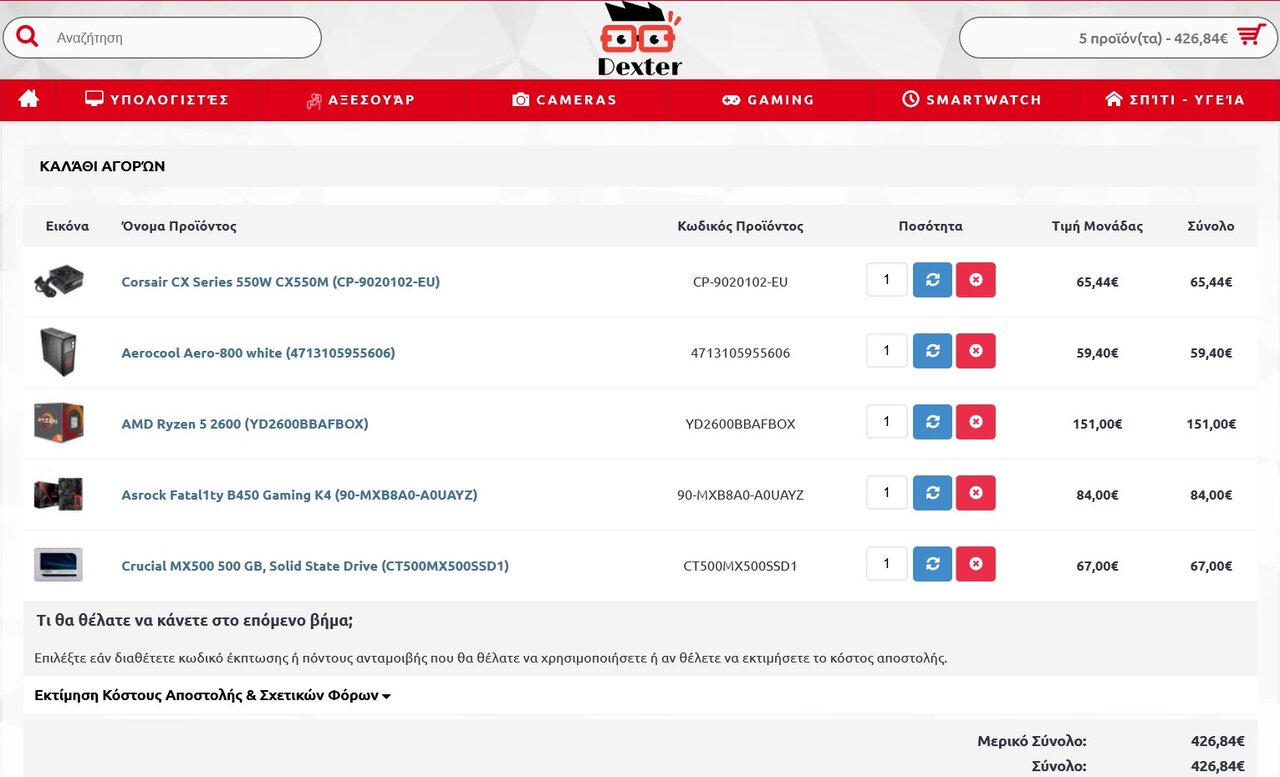Click Τιμή Μονάδας column header

click(x=1097, y=226)
